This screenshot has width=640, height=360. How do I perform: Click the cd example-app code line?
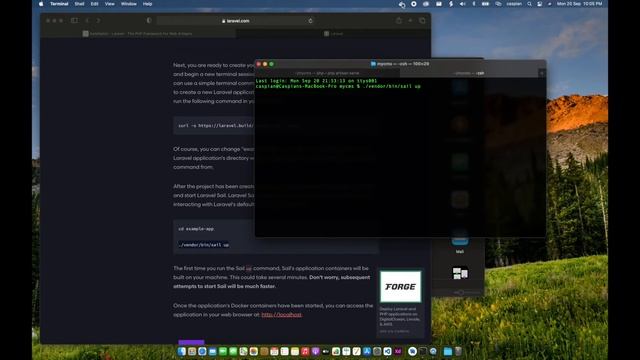(196, 229)
